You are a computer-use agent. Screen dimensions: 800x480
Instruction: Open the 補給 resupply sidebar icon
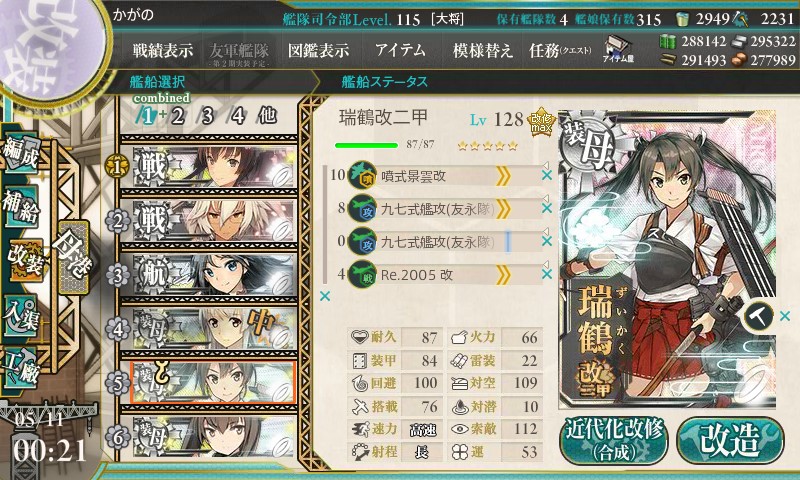[22, 206]
